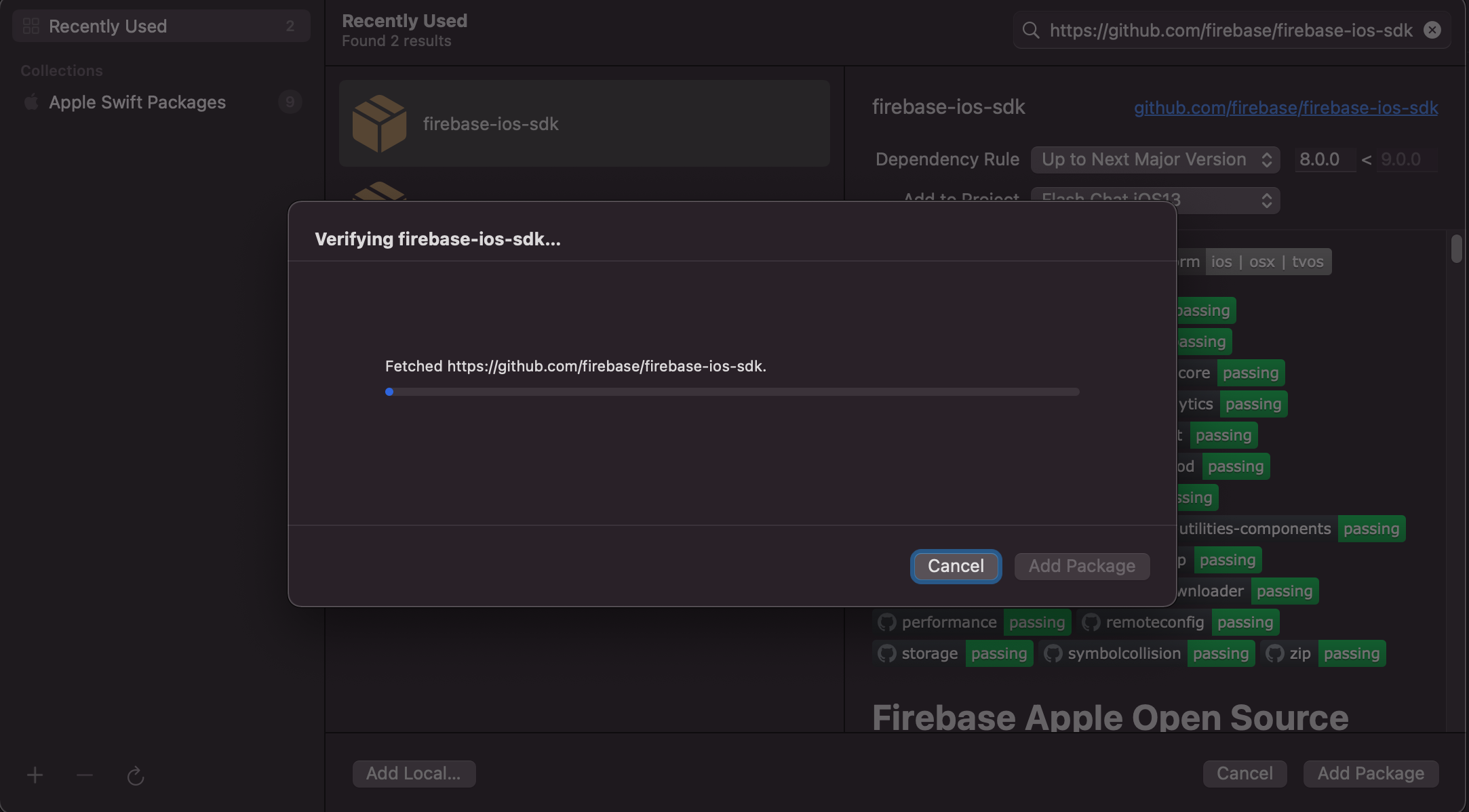Click the README pane vertical scrollbar
1469x812 pixels.
point(1456,248)
